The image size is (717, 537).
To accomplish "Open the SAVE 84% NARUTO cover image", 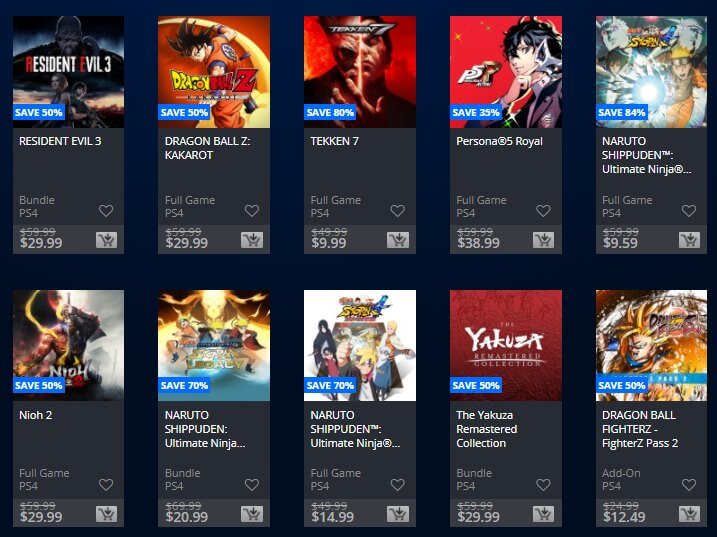I will pos(651,72).
